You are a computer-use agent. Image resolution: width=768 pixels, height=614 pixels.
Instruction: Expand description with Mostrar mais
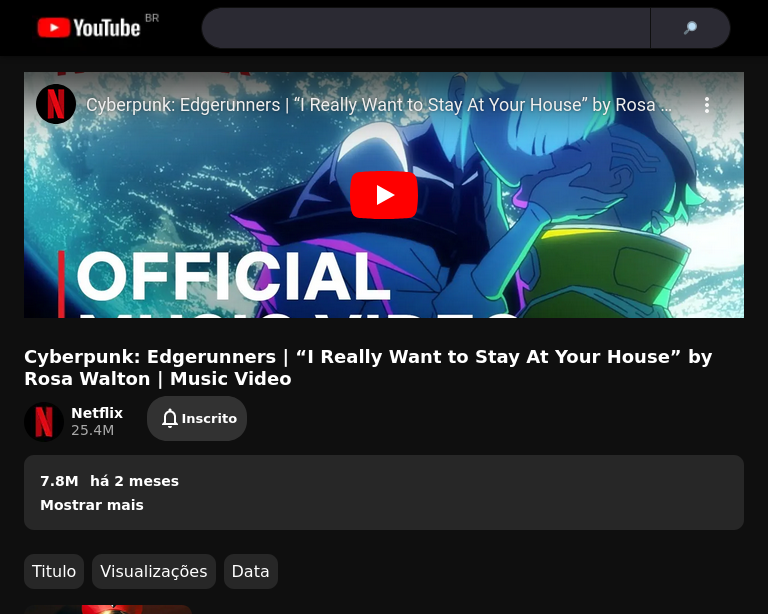click(92, 505)
